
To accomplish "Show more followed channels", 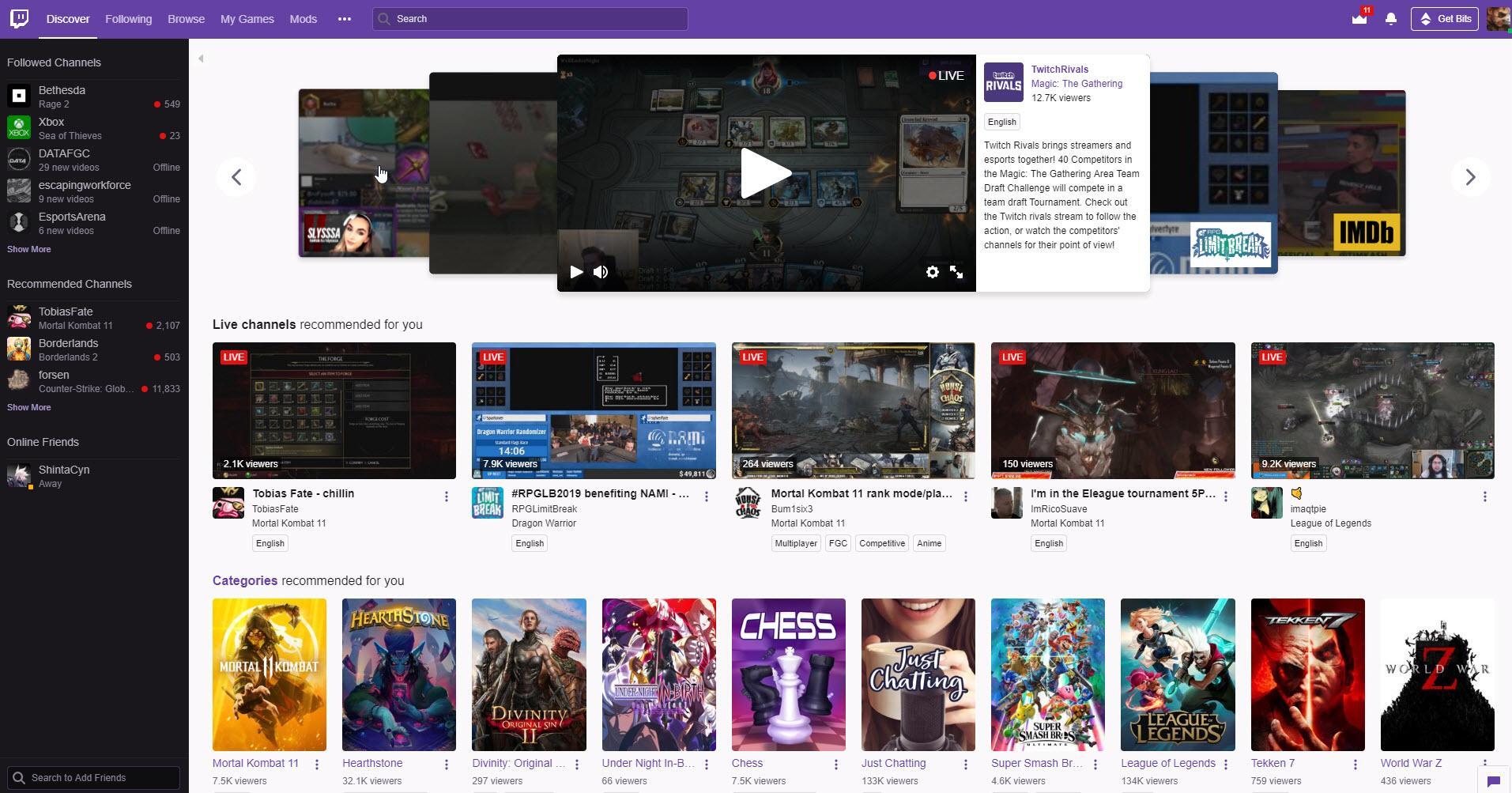I will click(28, 249).
